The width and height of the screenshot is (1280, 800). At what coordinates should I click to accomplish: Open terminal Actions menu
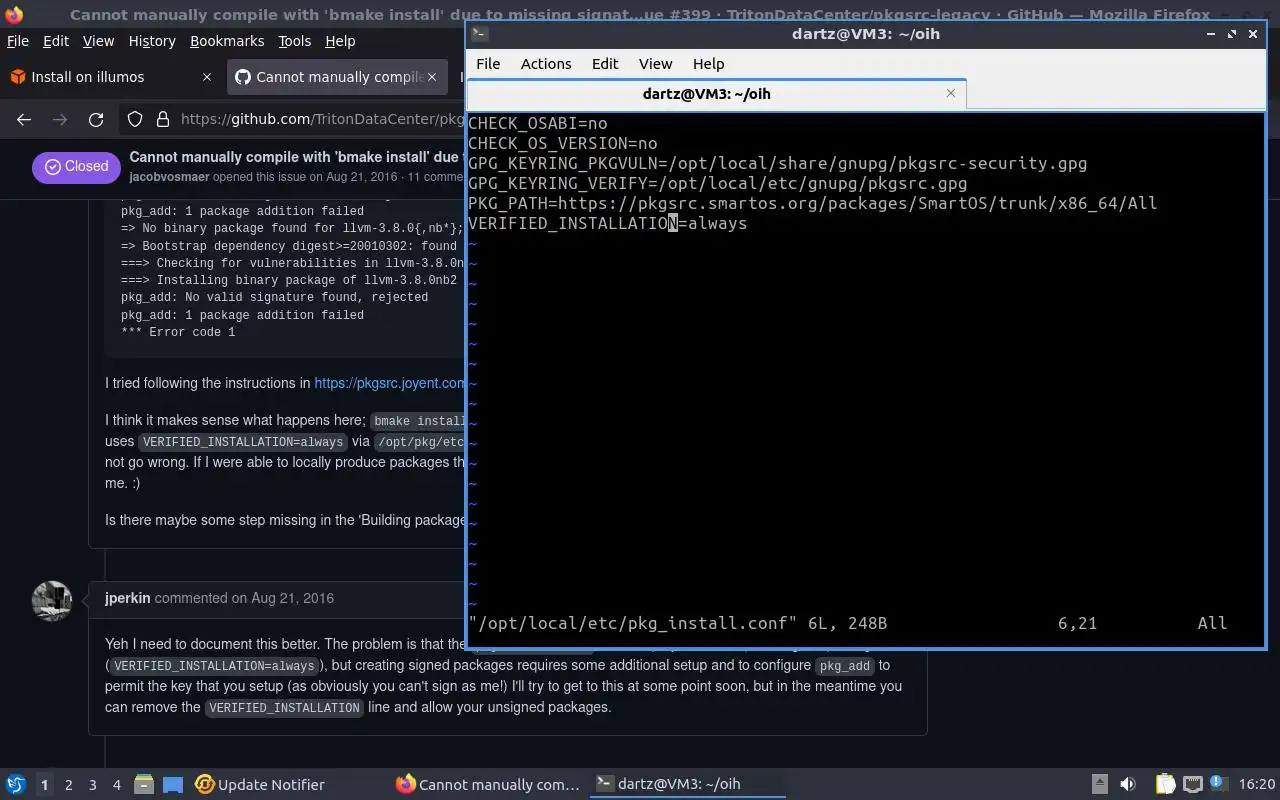point(546,63)
